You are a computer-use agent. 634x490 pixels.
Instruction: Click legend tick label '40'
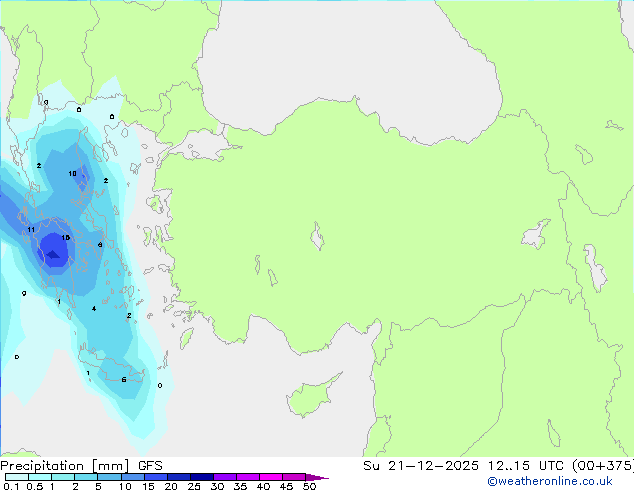263,486
